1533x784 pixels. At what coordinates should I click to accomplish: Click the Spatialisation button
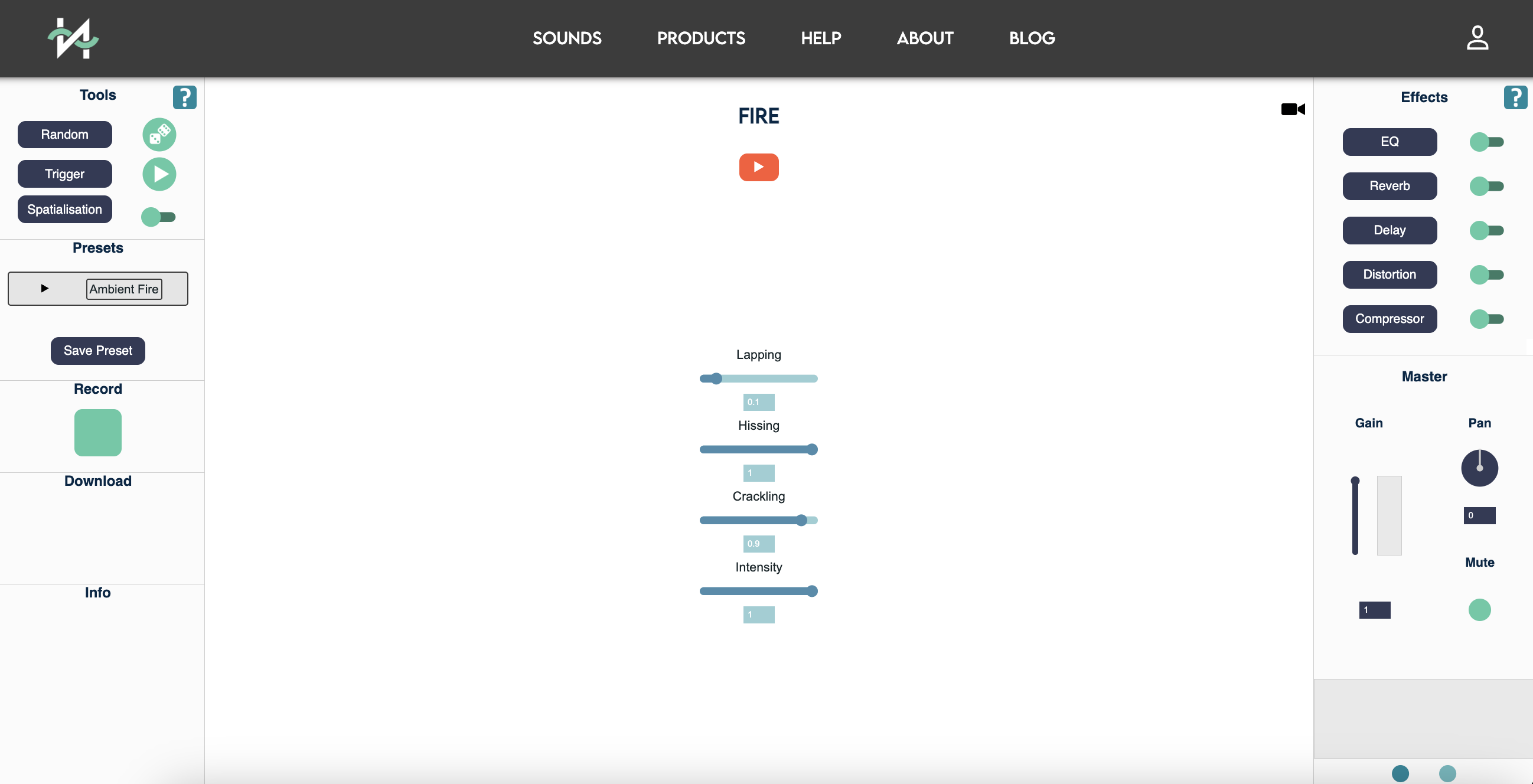pos(65,210)
